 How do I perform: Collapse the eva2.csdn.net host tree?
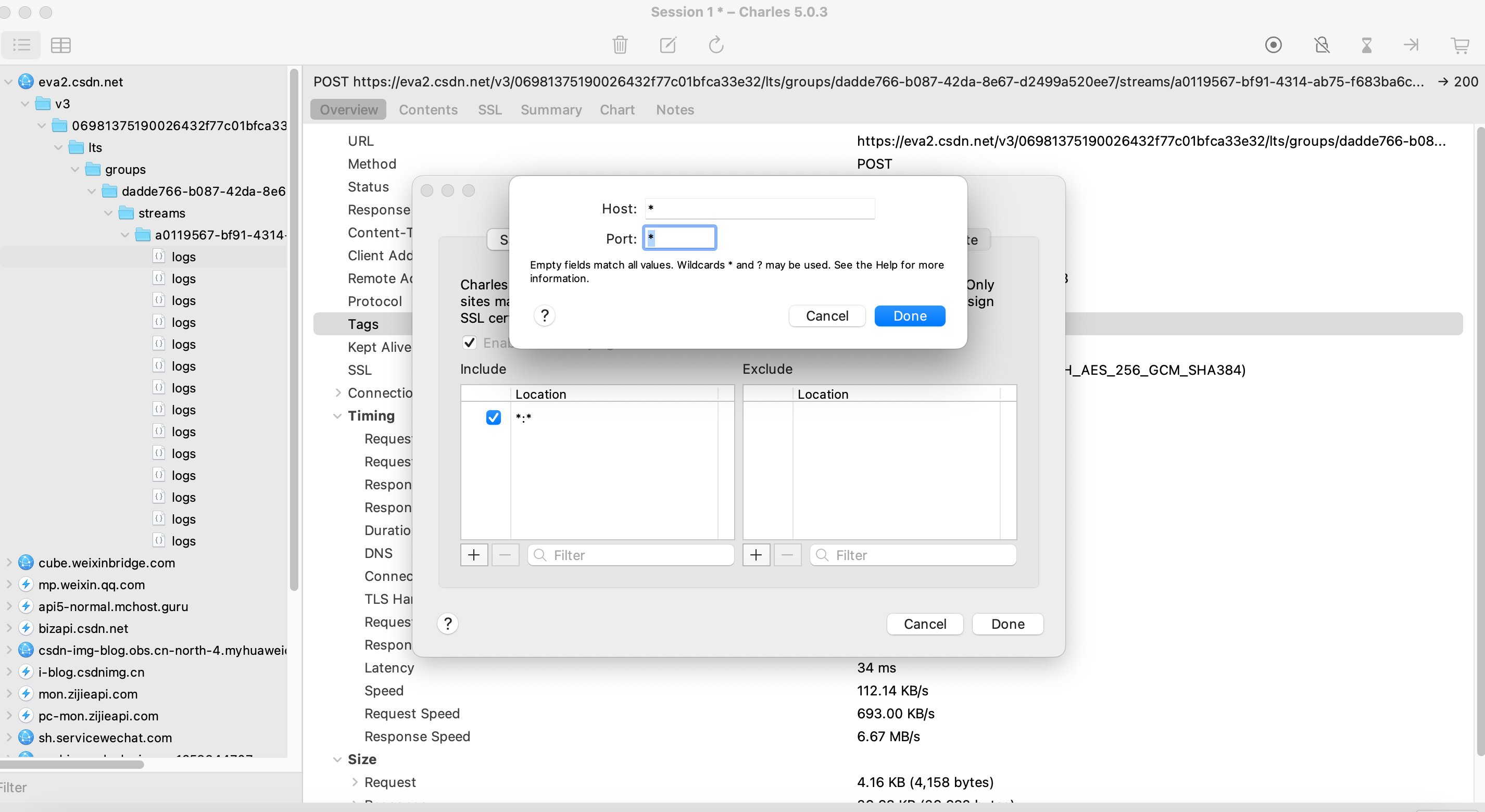coord(8,81)
